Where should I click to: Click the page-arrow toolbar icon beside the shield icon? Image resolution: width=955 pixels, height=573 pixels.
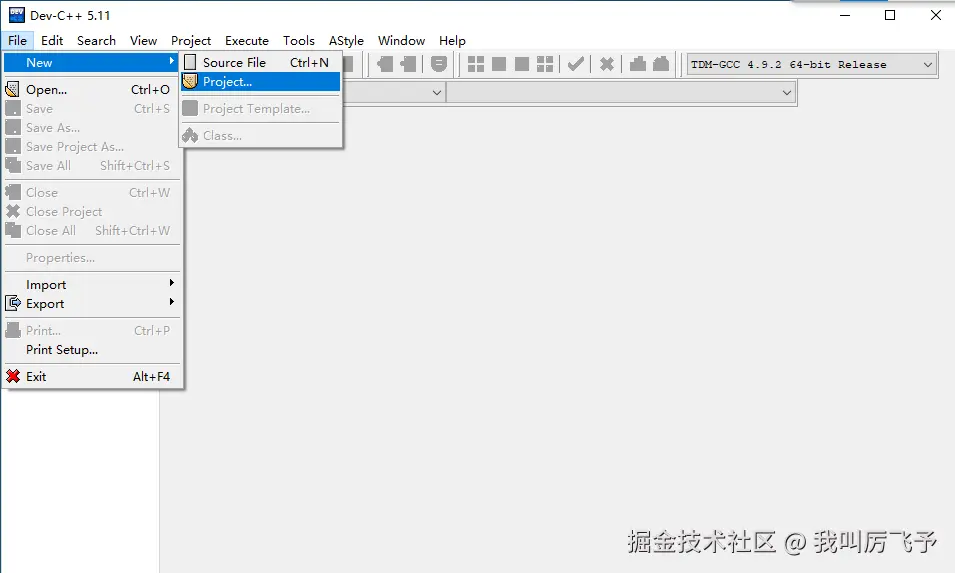tap(408, 64)
